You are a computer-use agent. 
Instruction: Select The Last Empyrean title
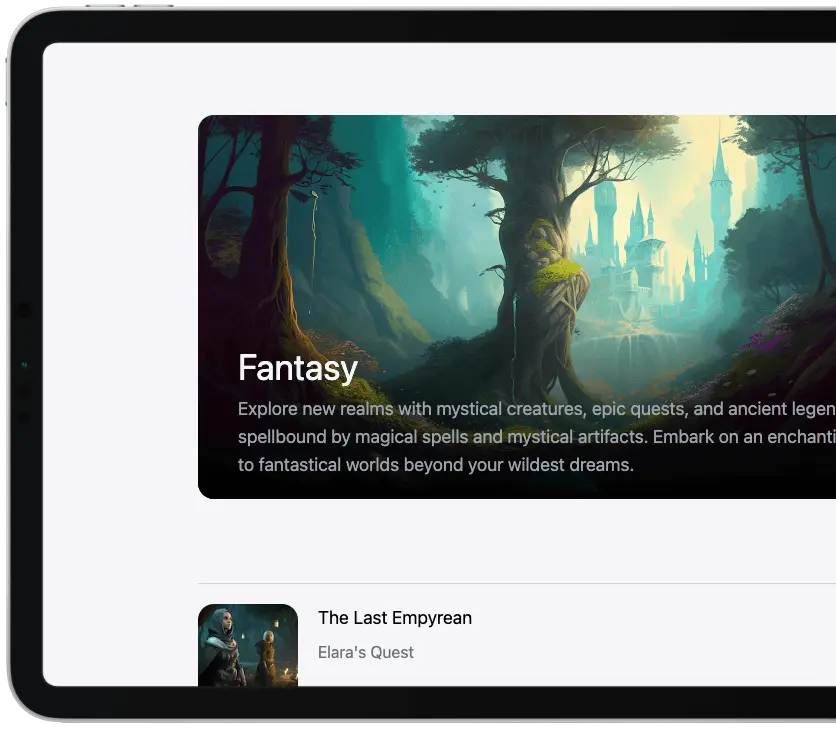point(395,618)
